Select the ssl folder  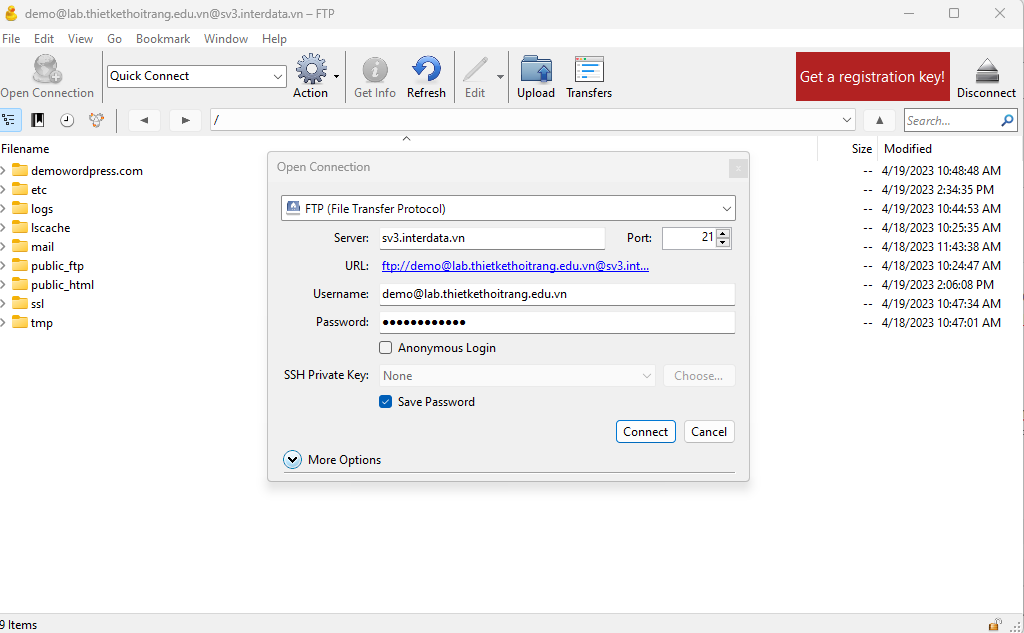(37, 304)
